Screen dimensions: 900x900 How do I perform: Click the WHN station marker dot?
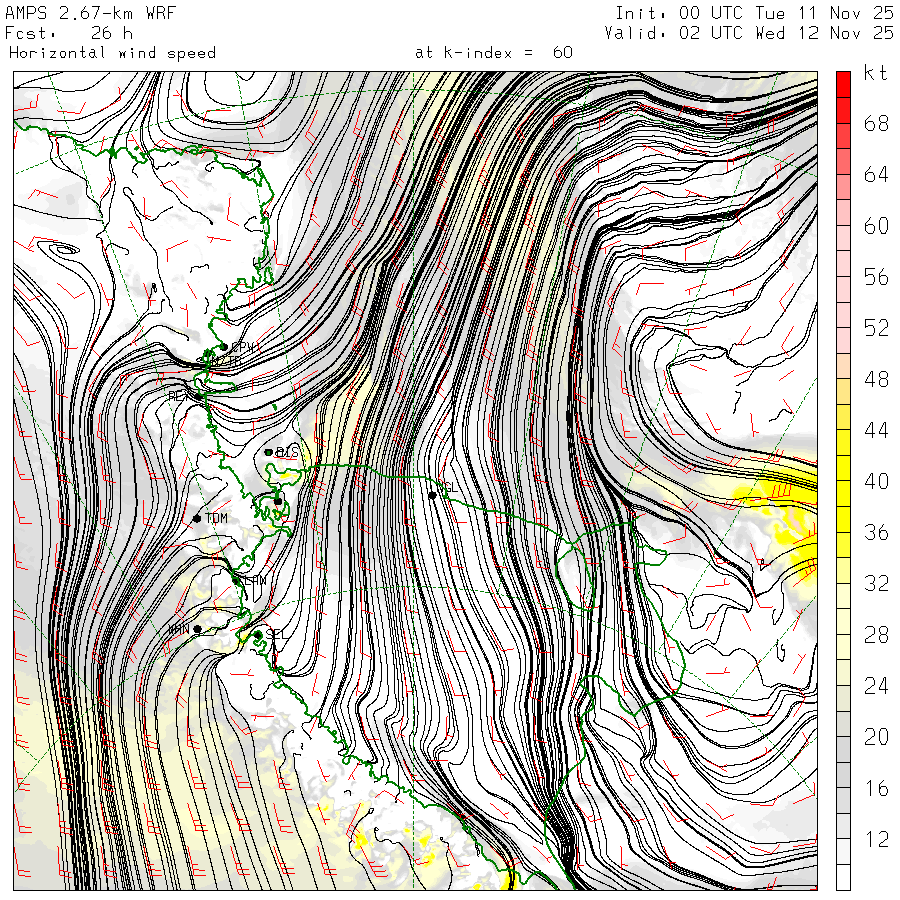pyautogui.click(x=198, y=628)
